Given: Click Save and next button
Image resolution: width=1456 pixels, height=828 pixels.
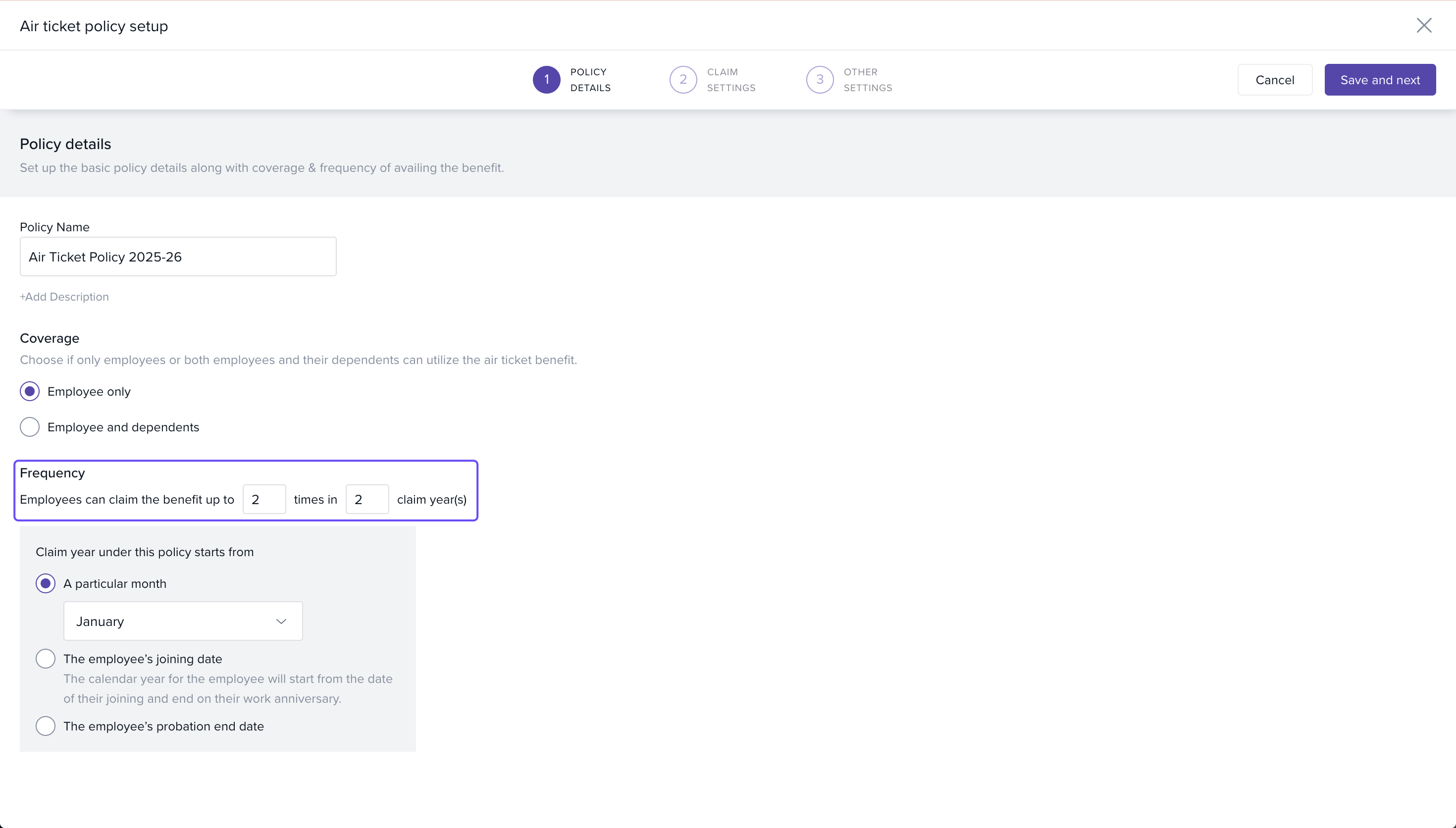Looking at the screenshot, I should [x=1379, y=80].
